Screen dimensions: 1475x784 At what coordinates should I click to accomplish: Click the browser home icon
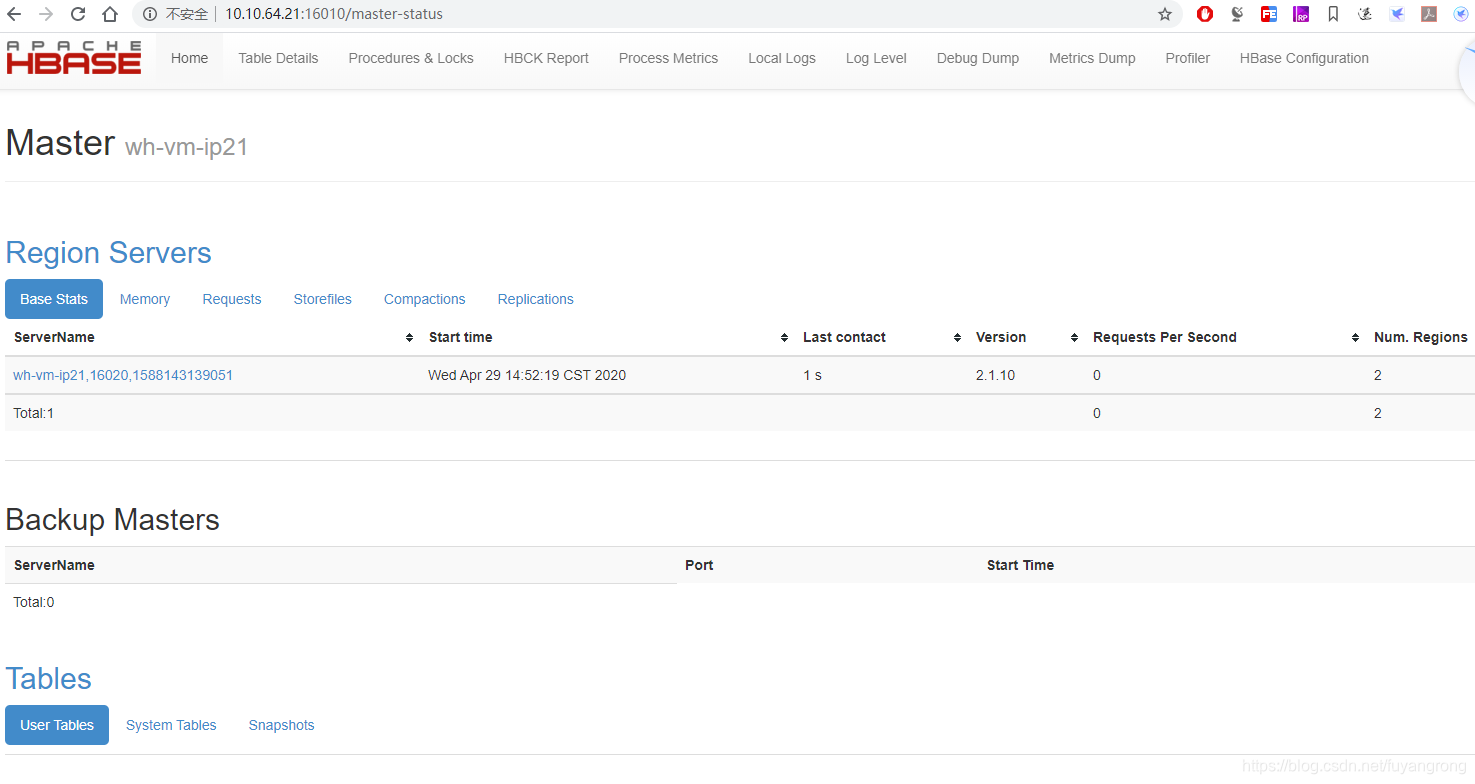click(110, 14)
